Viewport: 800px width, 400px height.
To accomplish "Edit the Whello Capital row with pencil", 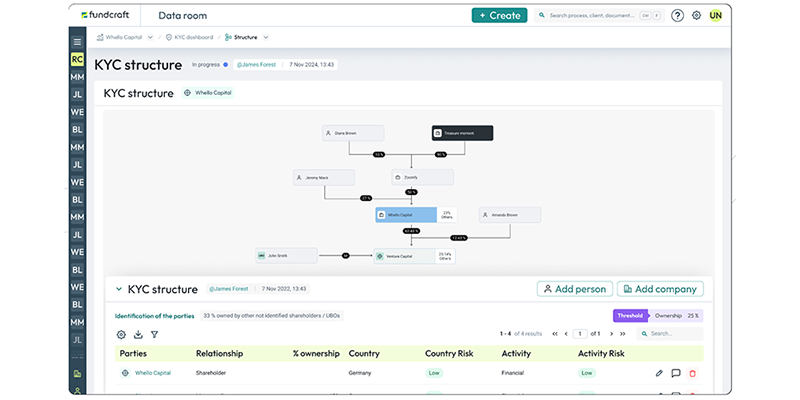I will click(x=659, y=373).
